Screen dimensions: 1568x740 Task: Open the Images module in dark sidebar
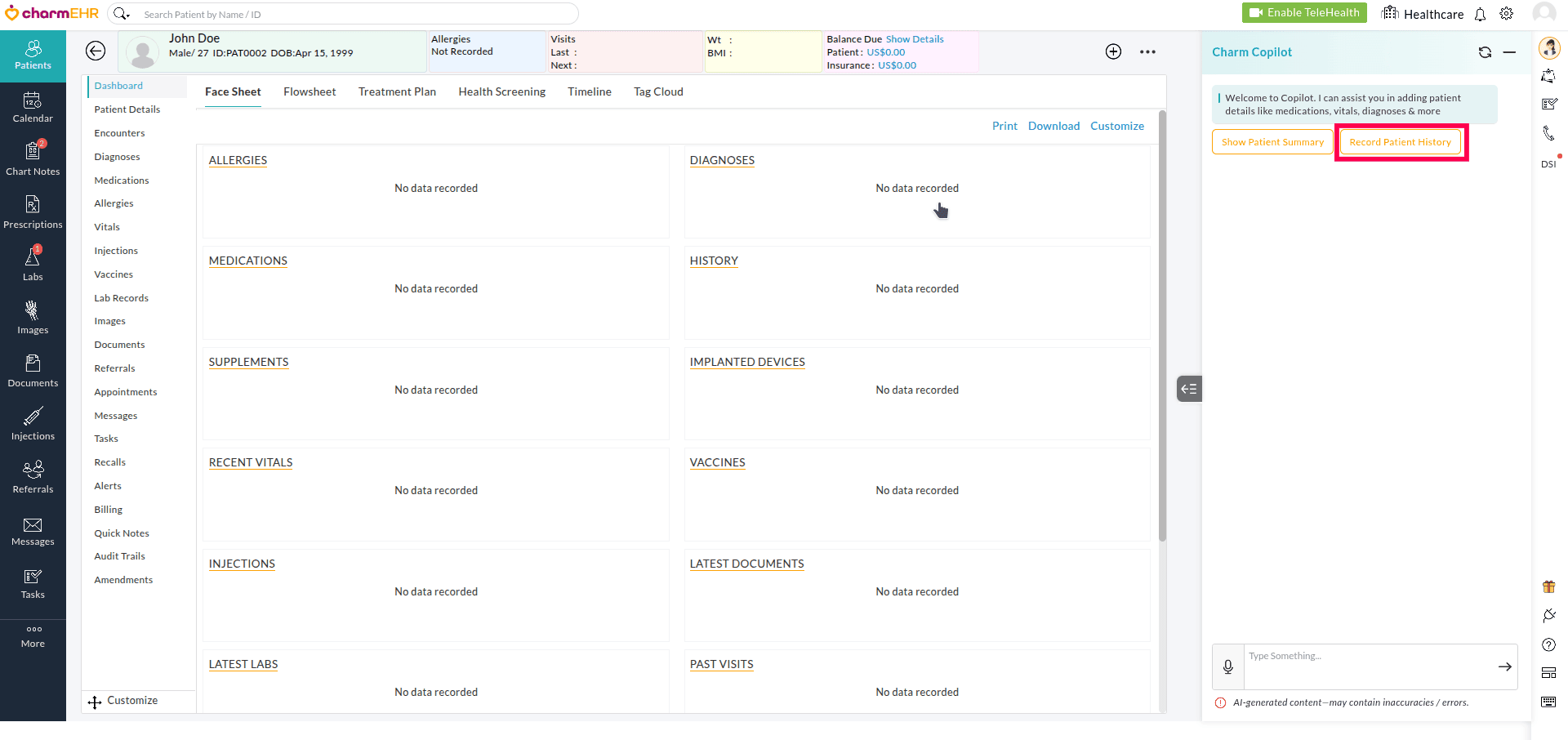[x=33, y=319]
